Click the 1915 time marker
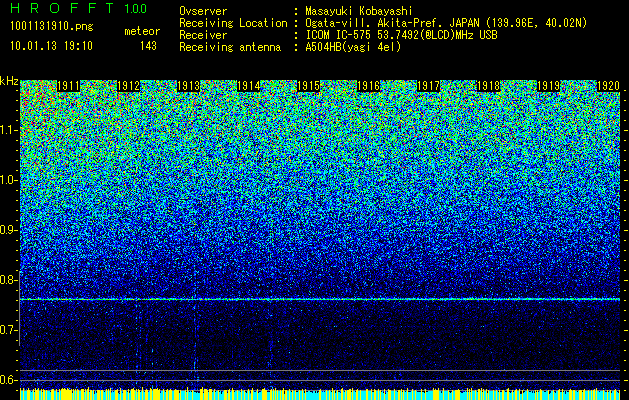629x400 pixels. [308, 86]
